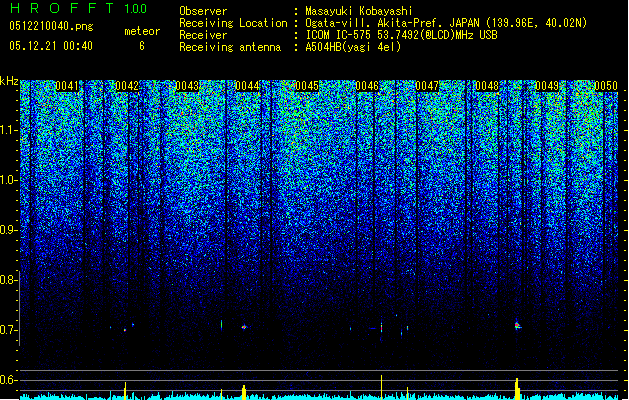Click the date stamp 05.12.21 00:40
Viewport: 629px width, 400px height.
(x=51, y=46)
